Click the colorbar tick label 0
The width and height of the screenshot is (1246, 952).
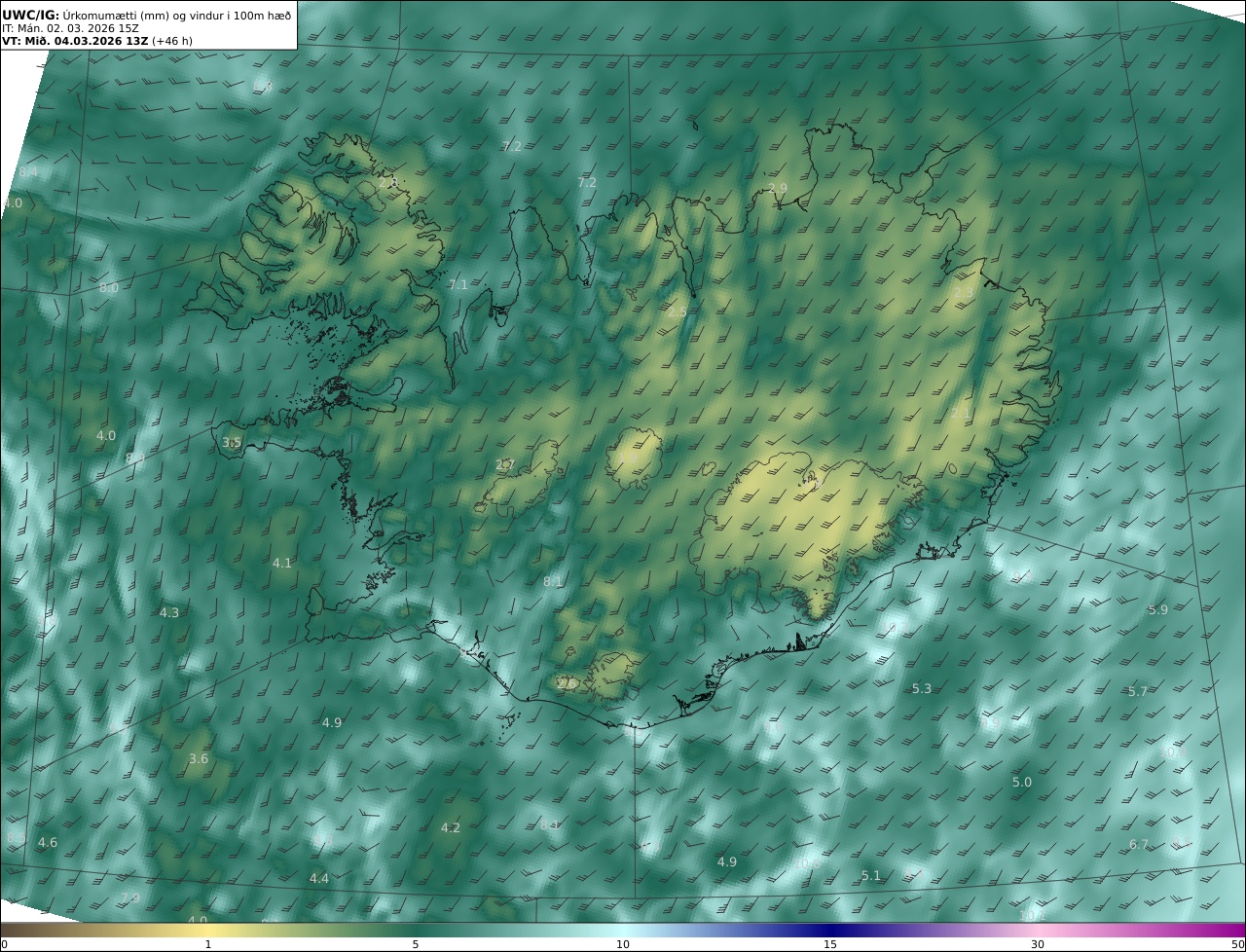(4, 945)
